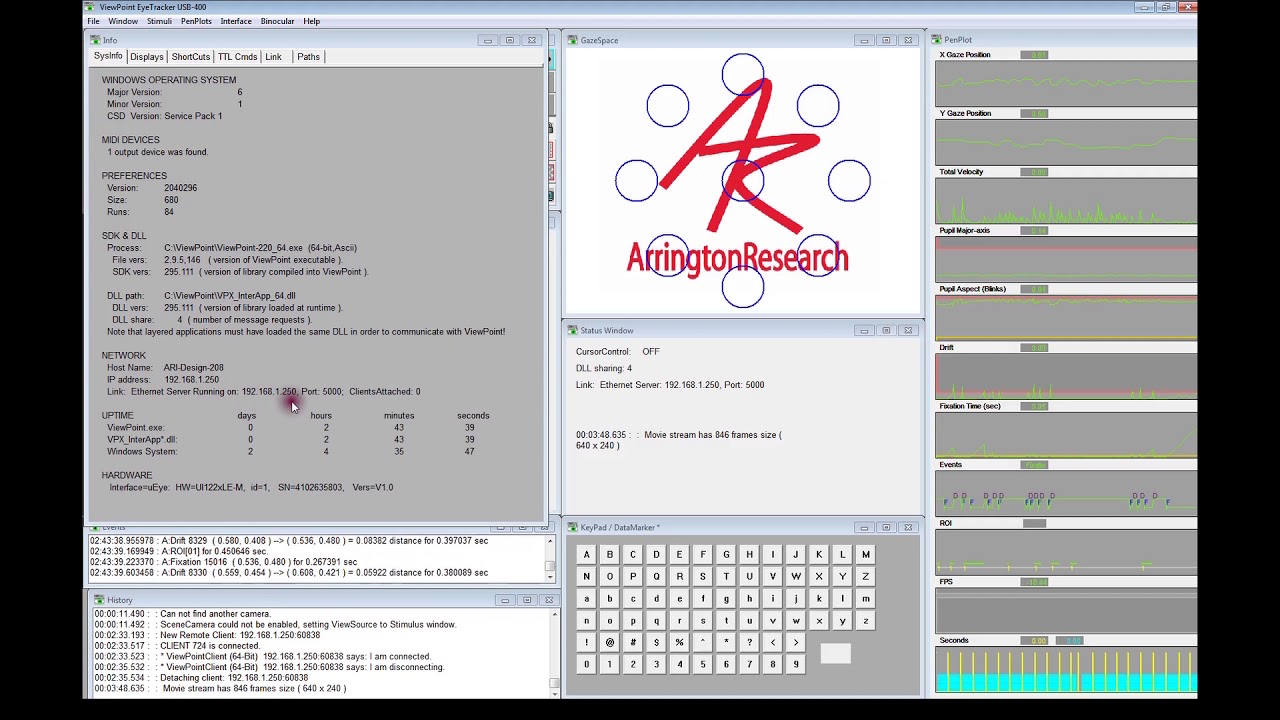Click 'CLIENT 724 is connected.' in History
The height and width of the screenshot is (720, 1280).
click(211, 646)
